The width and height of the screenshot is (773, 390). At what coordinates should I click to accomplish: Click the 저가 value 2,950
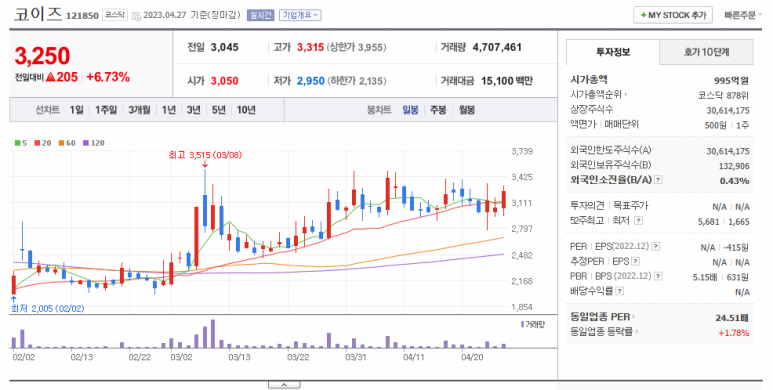pos(311,81)
